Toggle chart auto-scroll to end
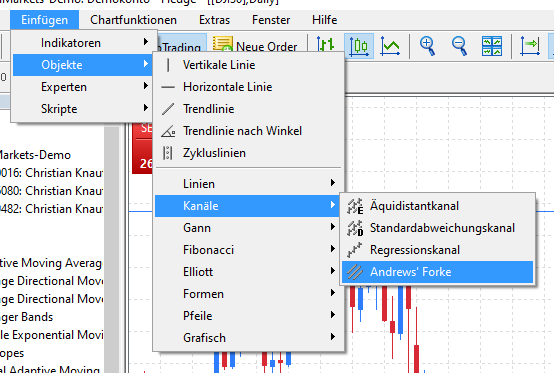The image size is (554, 373). [x=530, y=46]
